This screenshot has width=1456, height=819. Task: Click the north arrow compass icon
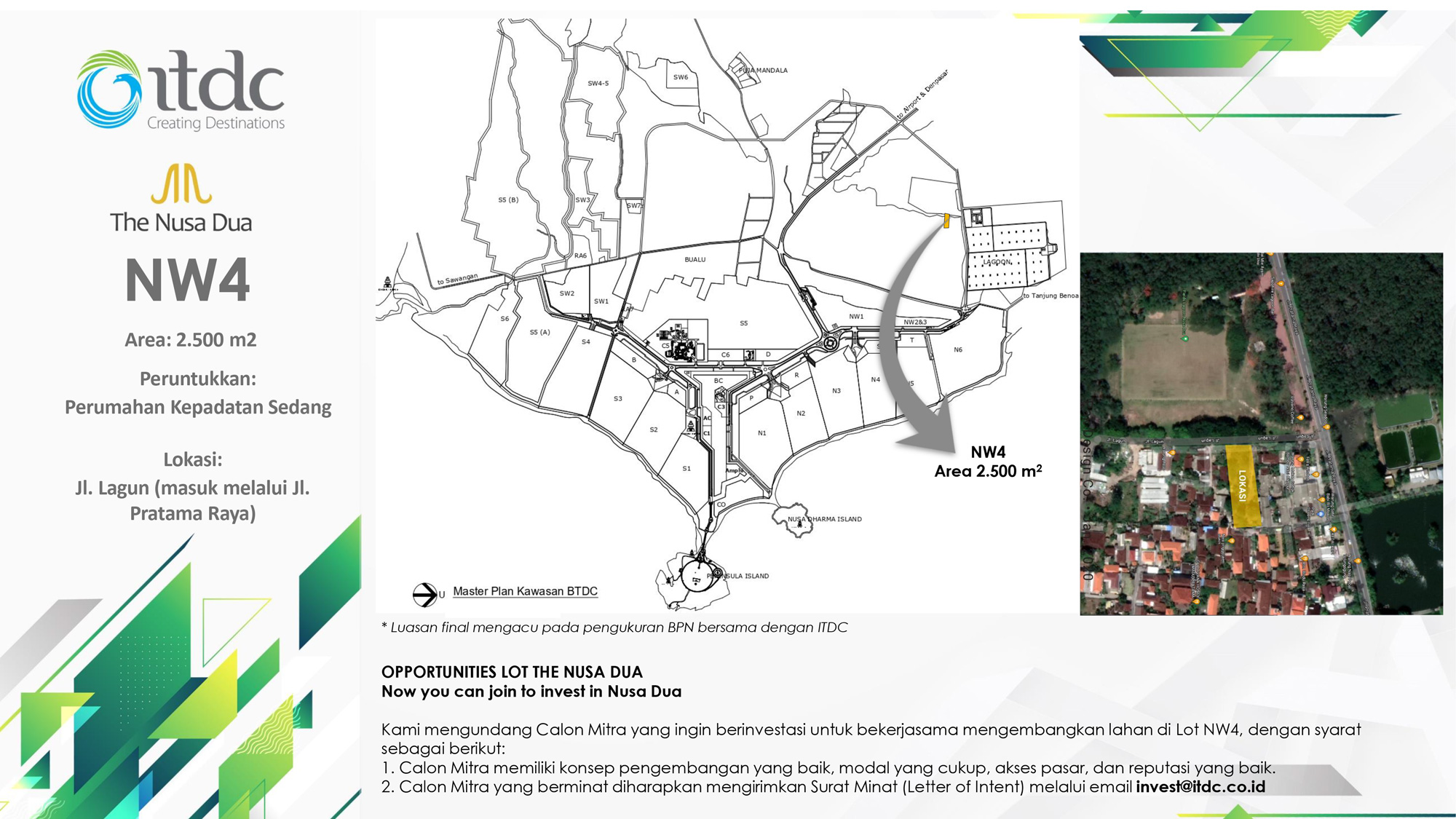424,595
